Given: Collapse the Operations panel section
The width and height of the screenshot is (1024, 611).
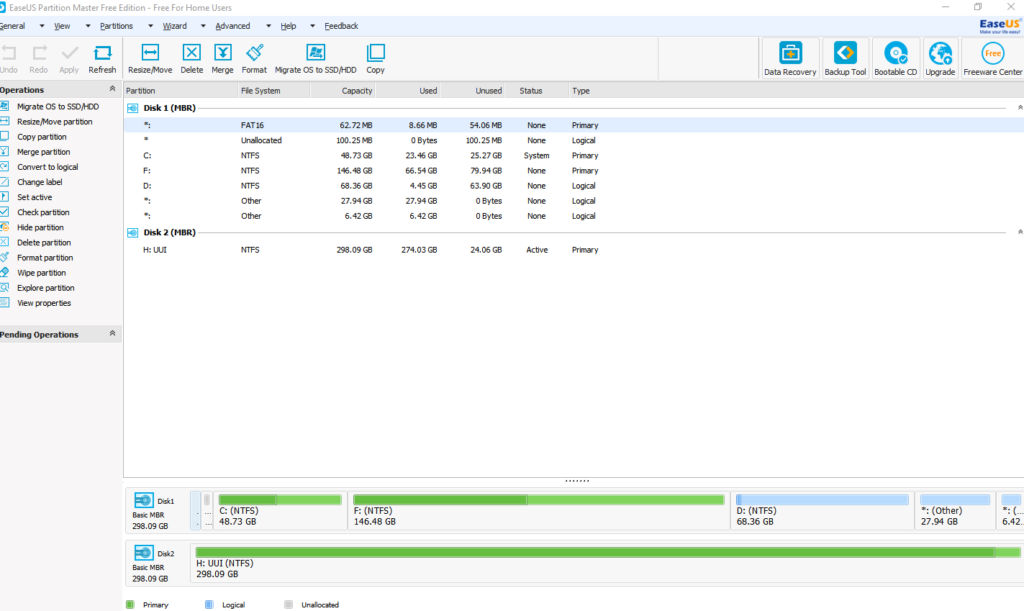Looking at the screenshot, I should [112, 89].
